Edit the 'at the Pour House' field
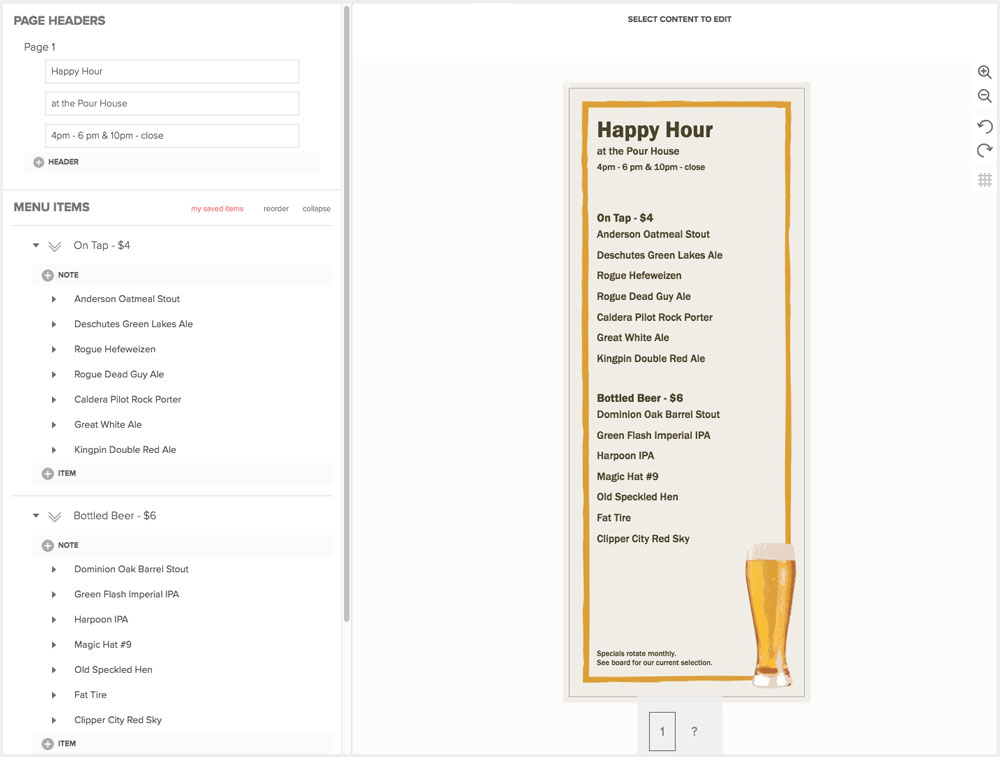Screen dimensions: 1000x757 172,103
